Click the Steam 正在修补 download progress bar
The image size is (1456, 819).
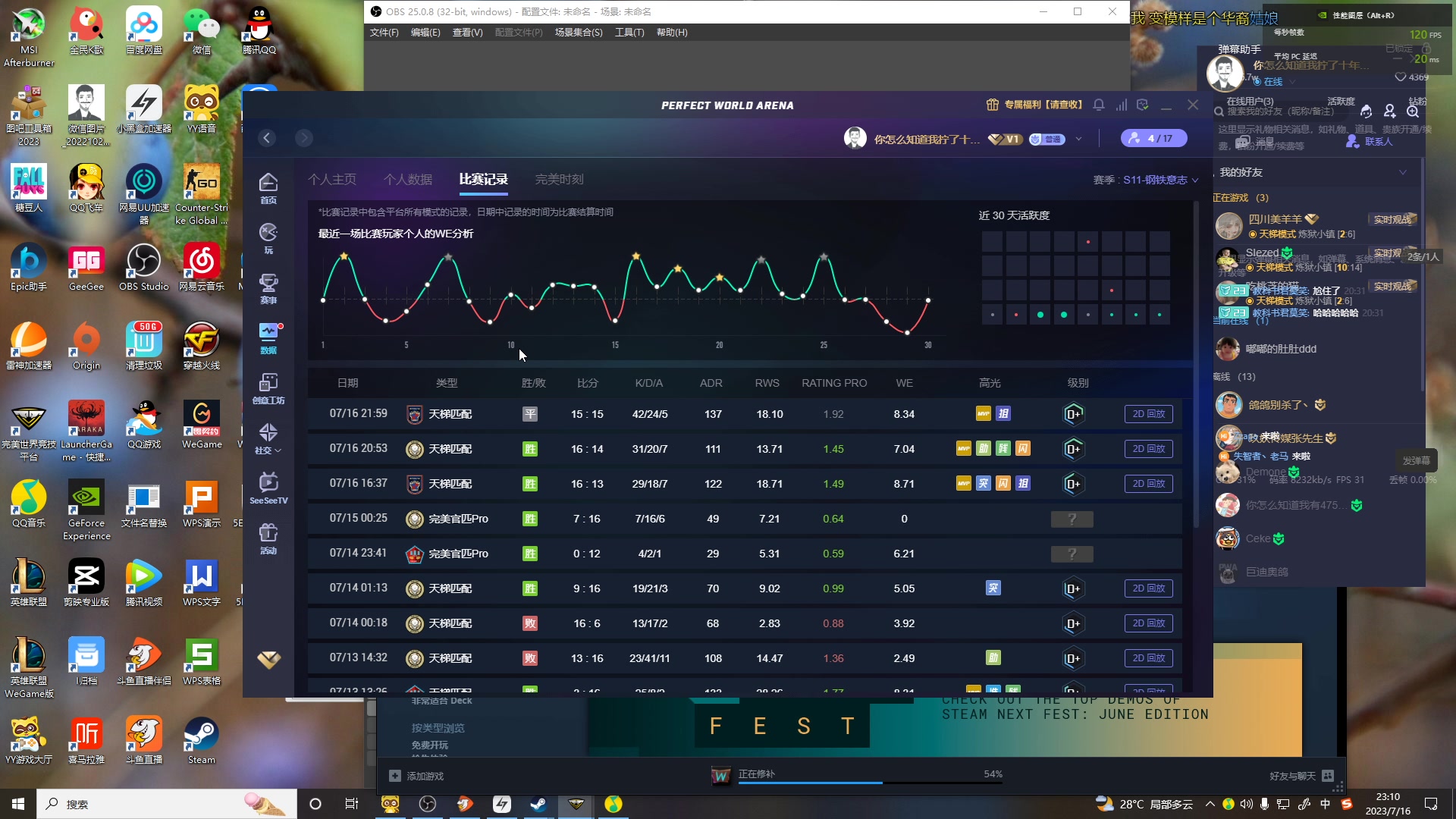click(x=870, y=782)
